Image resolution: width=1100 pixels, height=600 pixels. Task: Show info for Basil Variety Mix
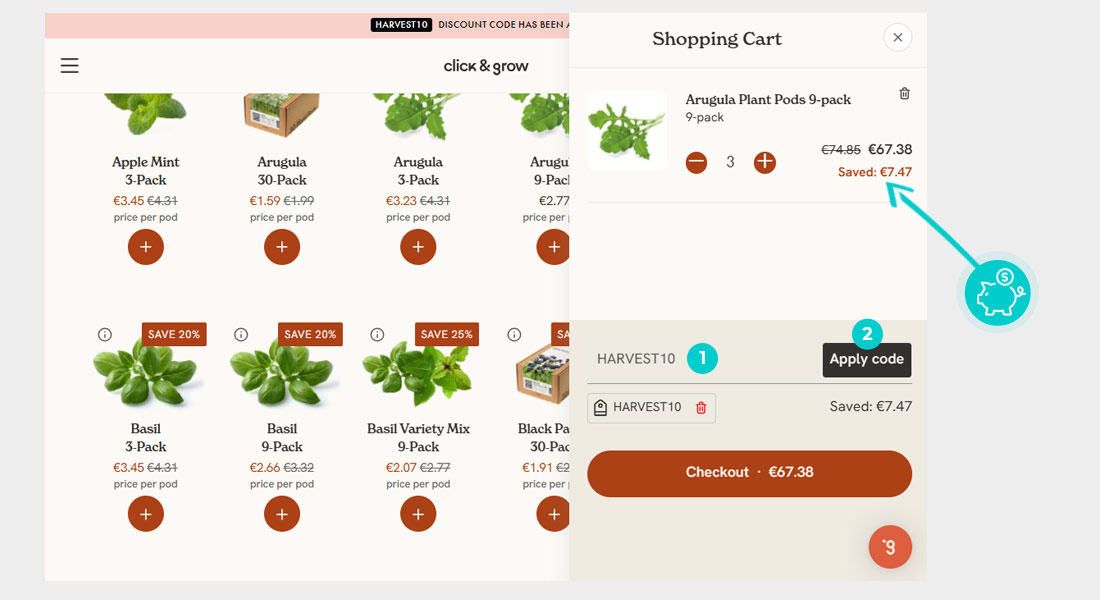(x=377, y=335)
